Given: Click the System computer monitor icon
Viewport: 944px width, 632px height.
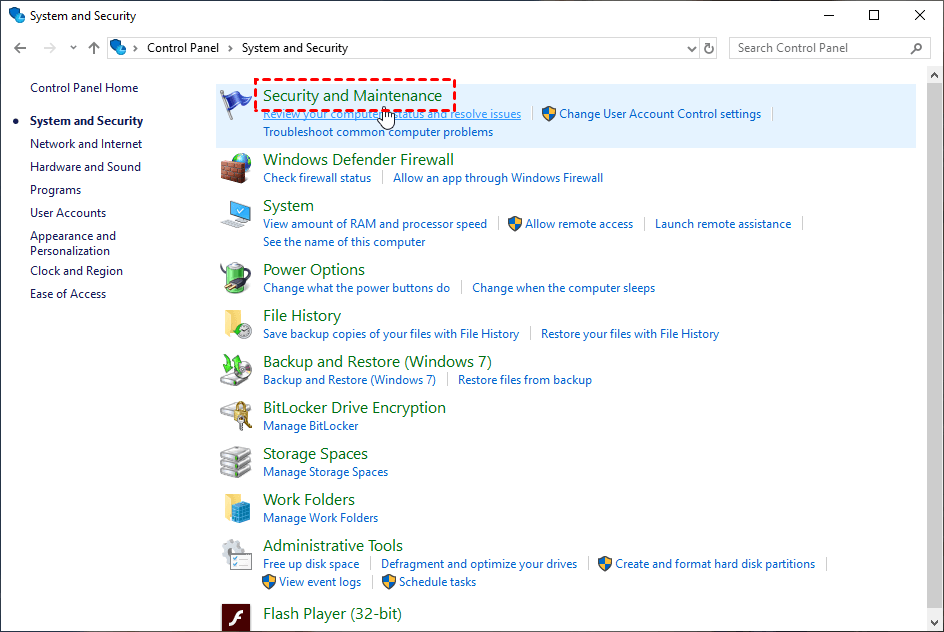Looking at the screenshot, I should pyautogui.click(x=235, y=214).
